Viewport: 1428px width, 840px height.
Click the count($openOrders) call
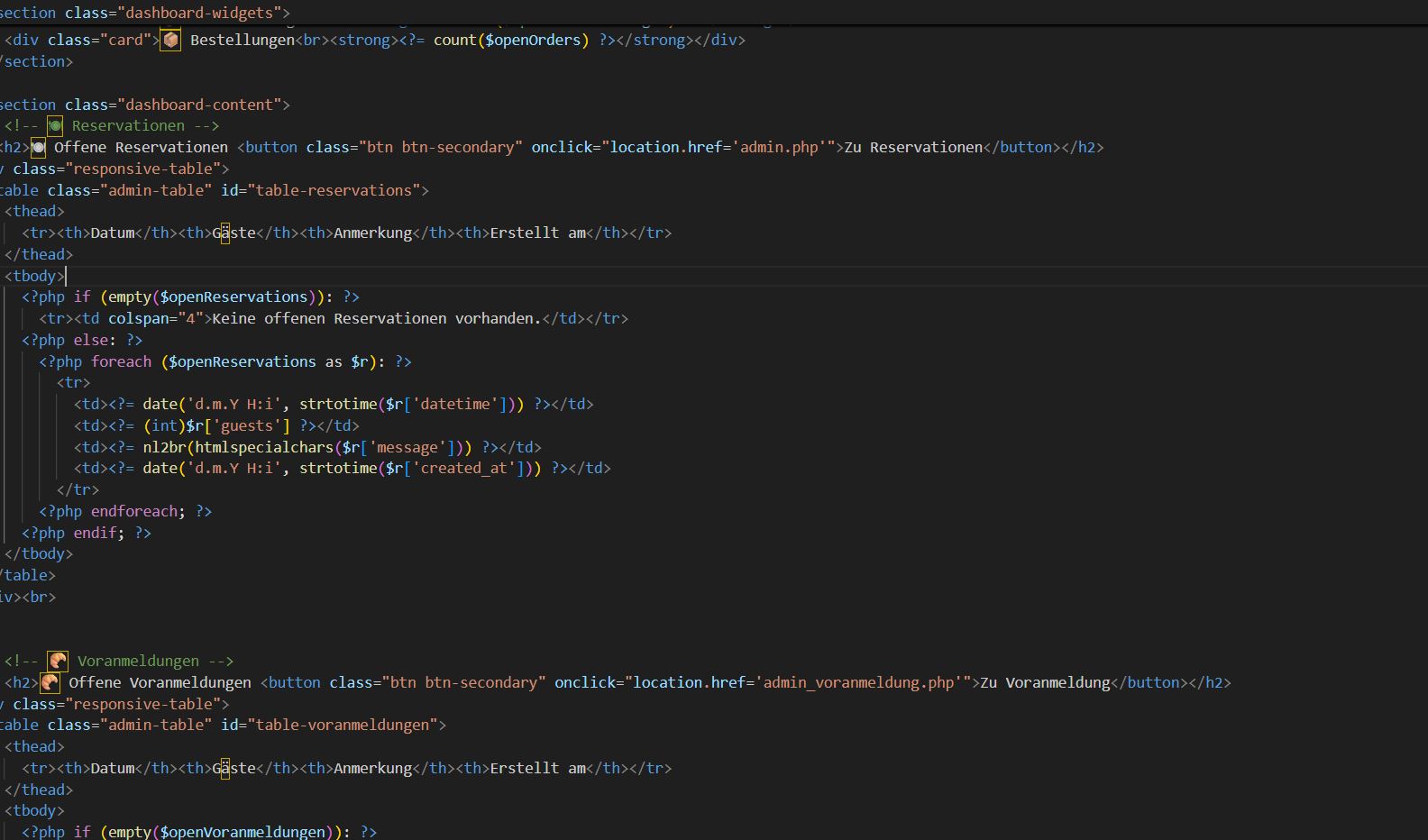tap(511, 41)
